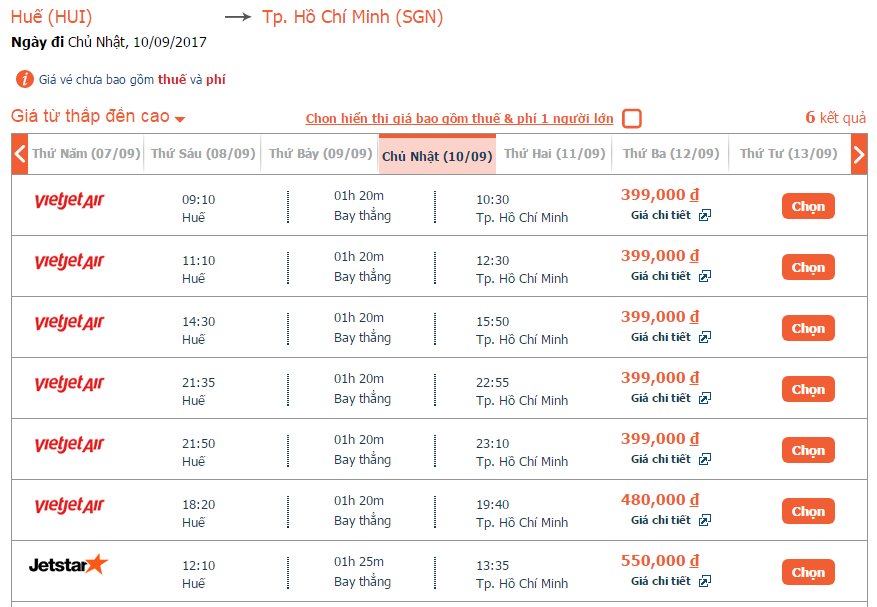
Task: Open price detail icon for 14:30 flight
Action: pos(705,337)
